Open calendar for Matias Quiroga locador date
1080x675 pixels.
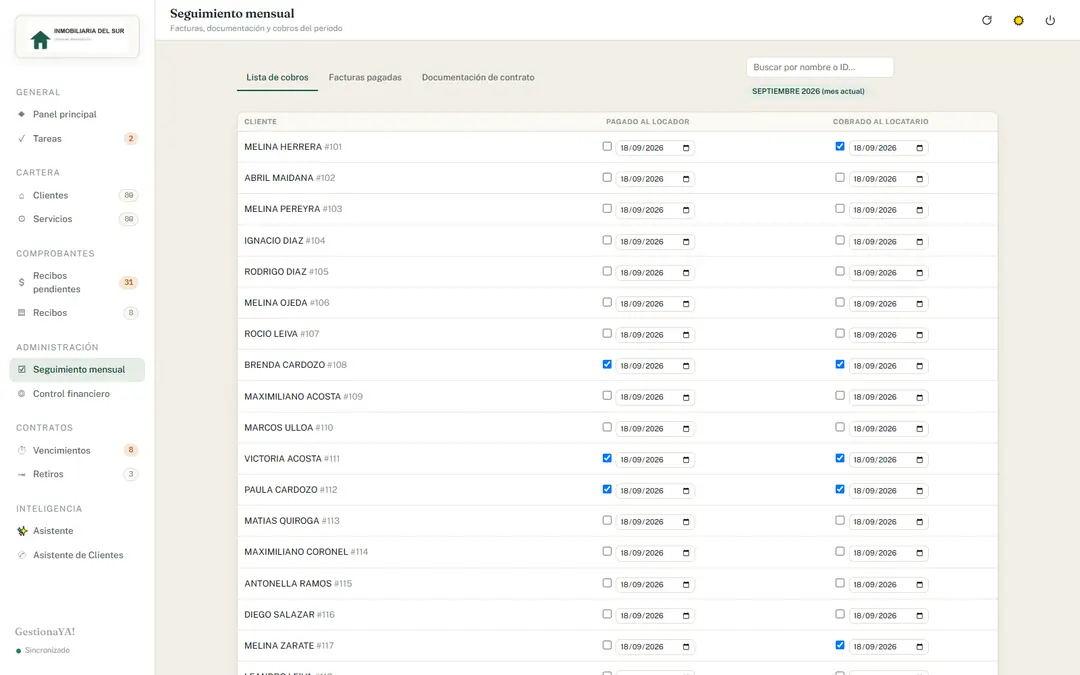[686, 522]
